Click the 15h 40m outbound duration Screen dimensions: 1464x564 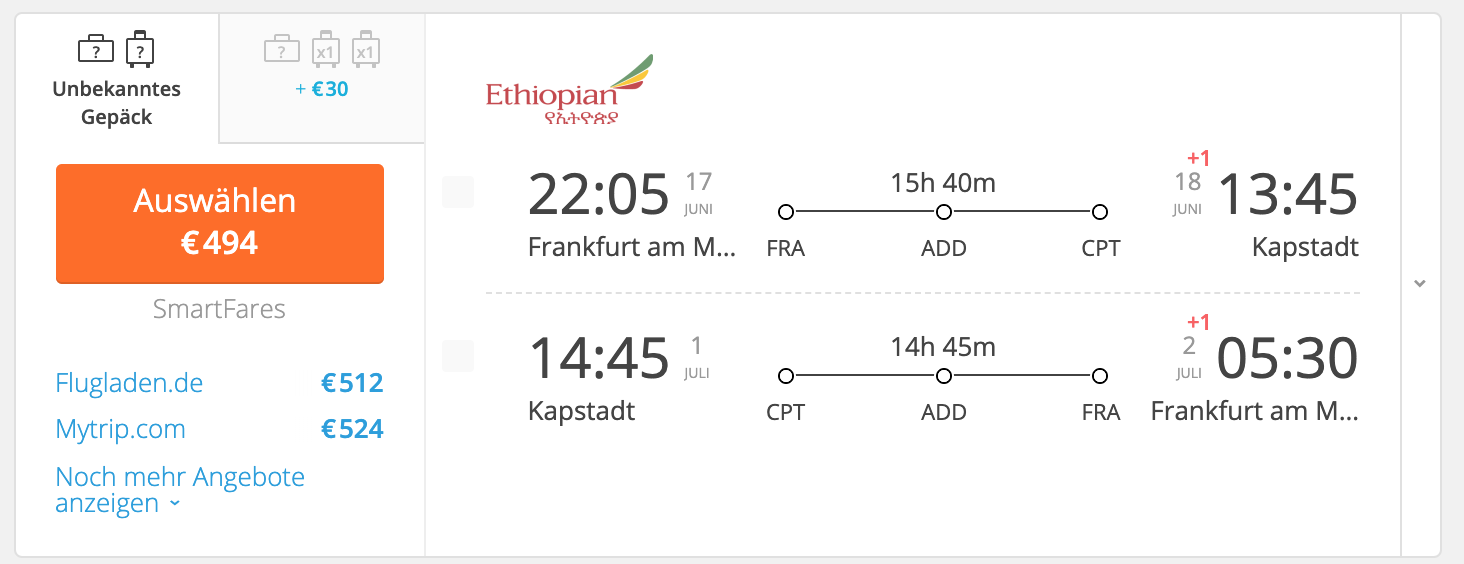943,183
